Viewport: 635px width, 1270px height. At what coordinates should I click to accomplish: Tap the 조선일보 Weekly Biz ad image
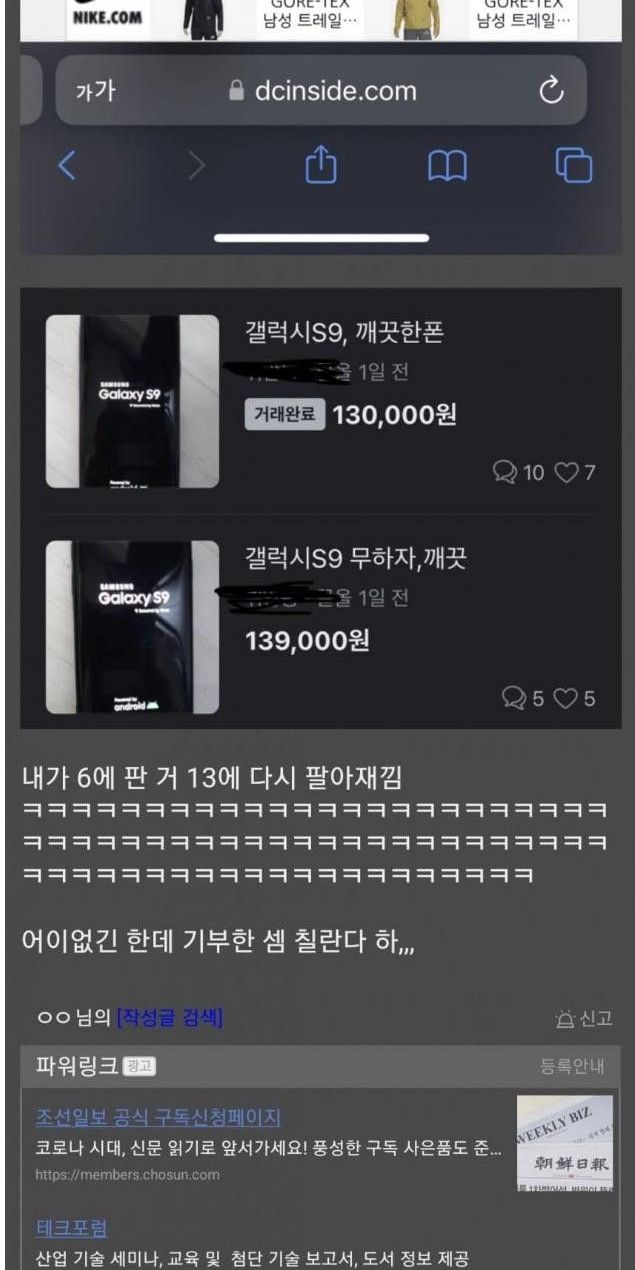point(565,1143)
